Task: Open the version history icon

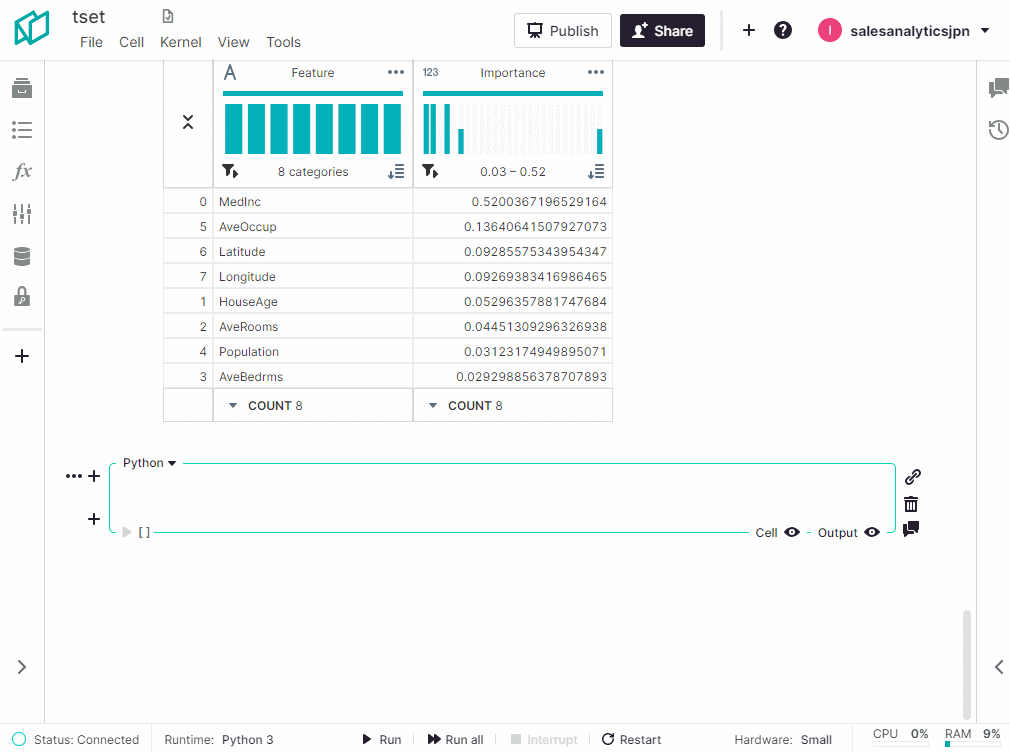Action: (998, 130)
